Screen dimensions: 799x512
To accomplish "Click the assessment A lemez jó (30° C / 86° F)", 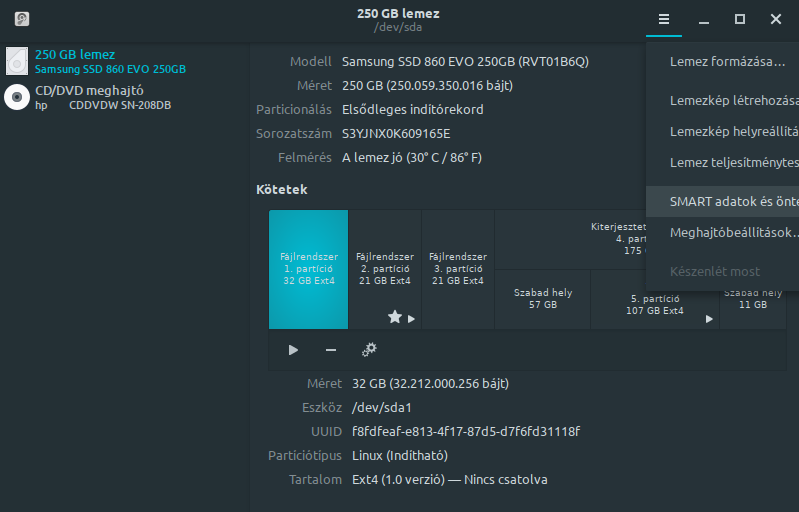I will tap(412, 157).
